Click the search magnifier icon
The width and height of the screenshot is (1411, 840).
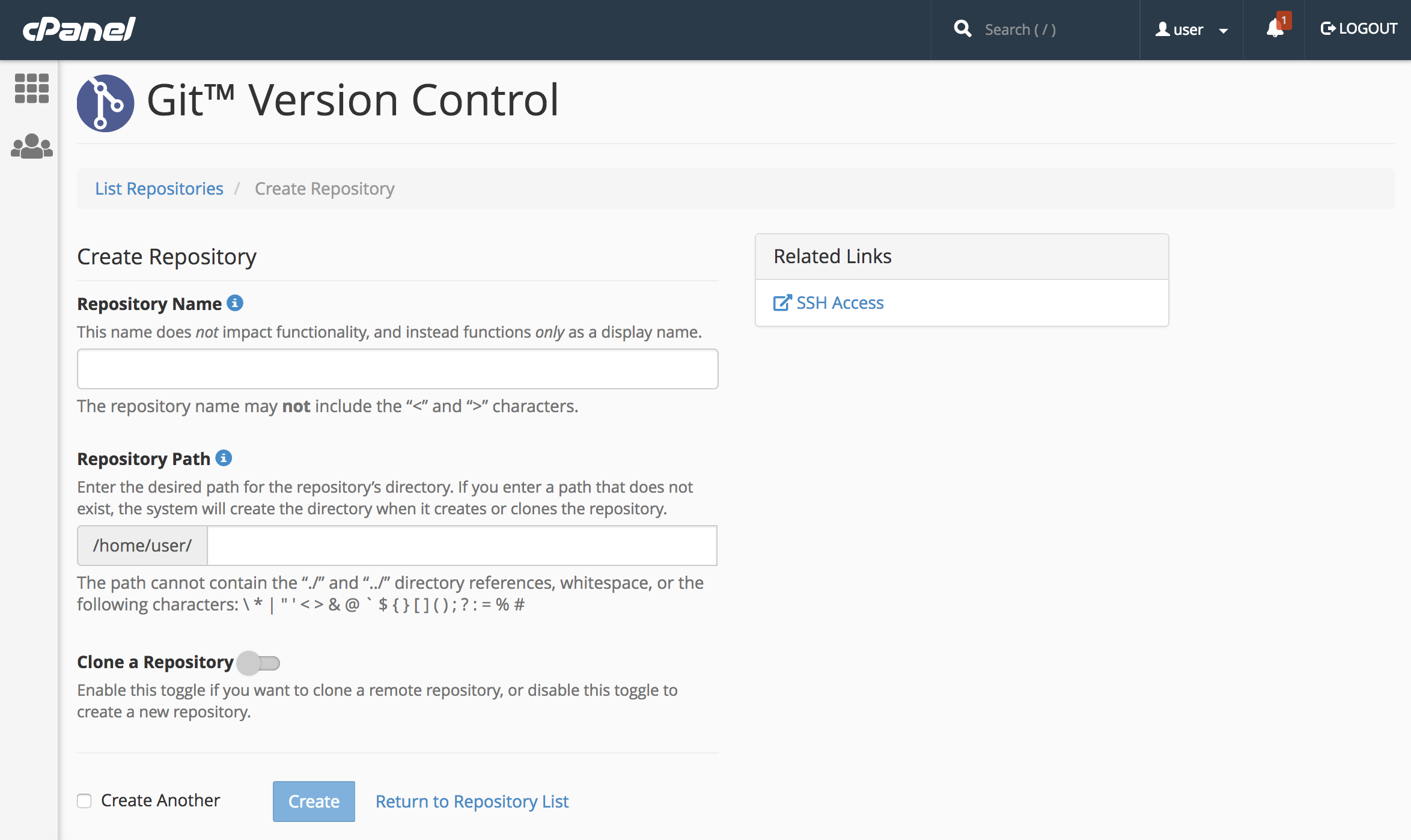962,28
